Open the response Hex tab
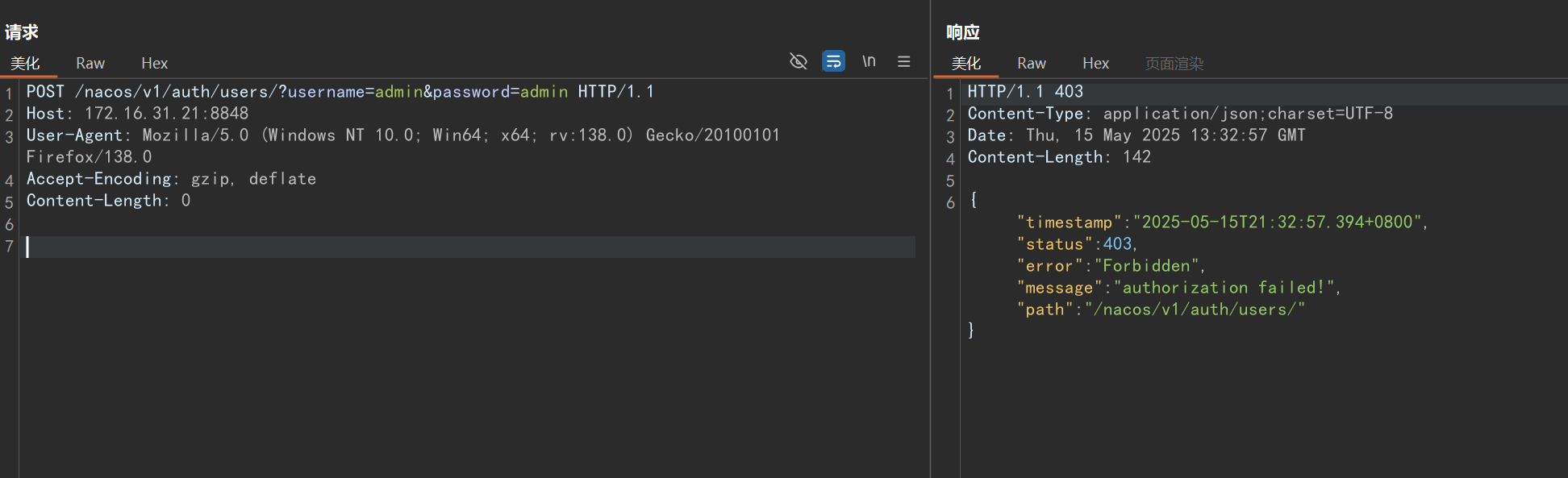Viewport: 1568px width, 478px height. click(1095, 63)
